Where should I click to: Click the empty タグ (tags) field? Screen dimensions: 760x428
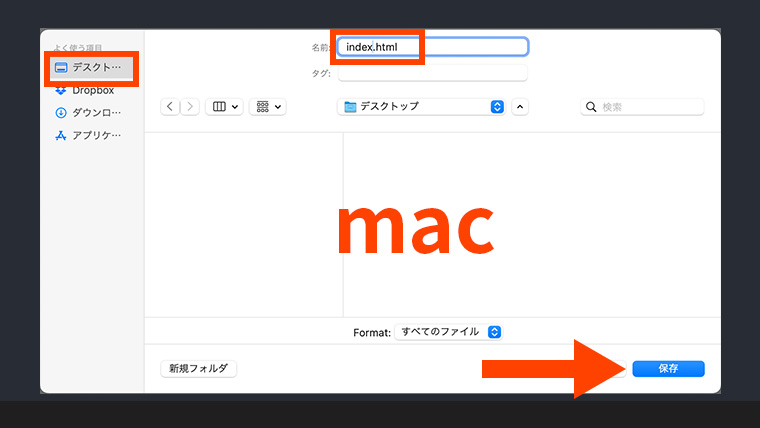coord(432,73)
